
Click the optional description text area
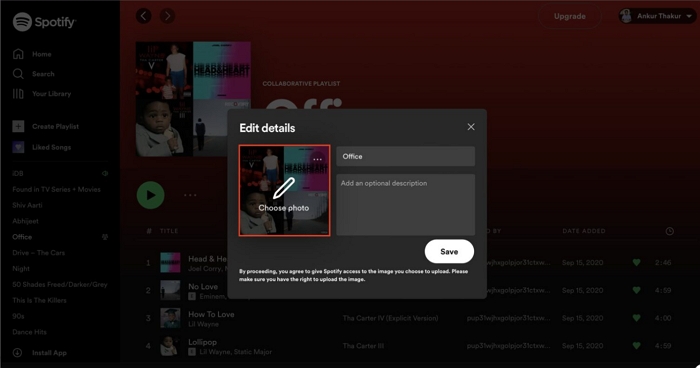click(405, 205)
